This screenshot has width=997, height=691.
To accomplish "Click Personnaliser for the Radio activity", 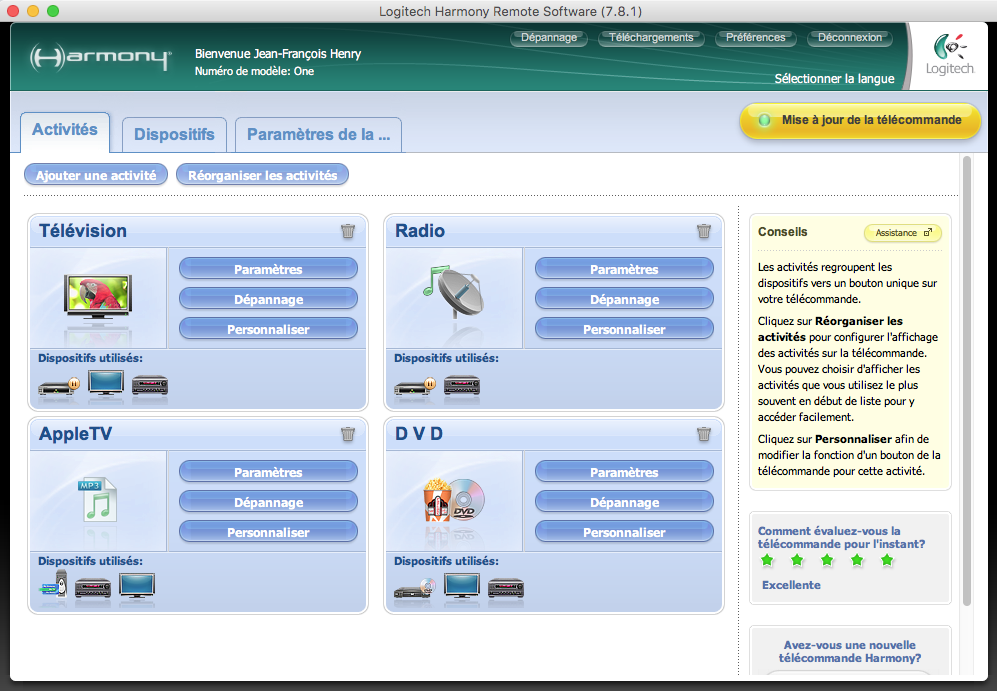I will (624, 329).
